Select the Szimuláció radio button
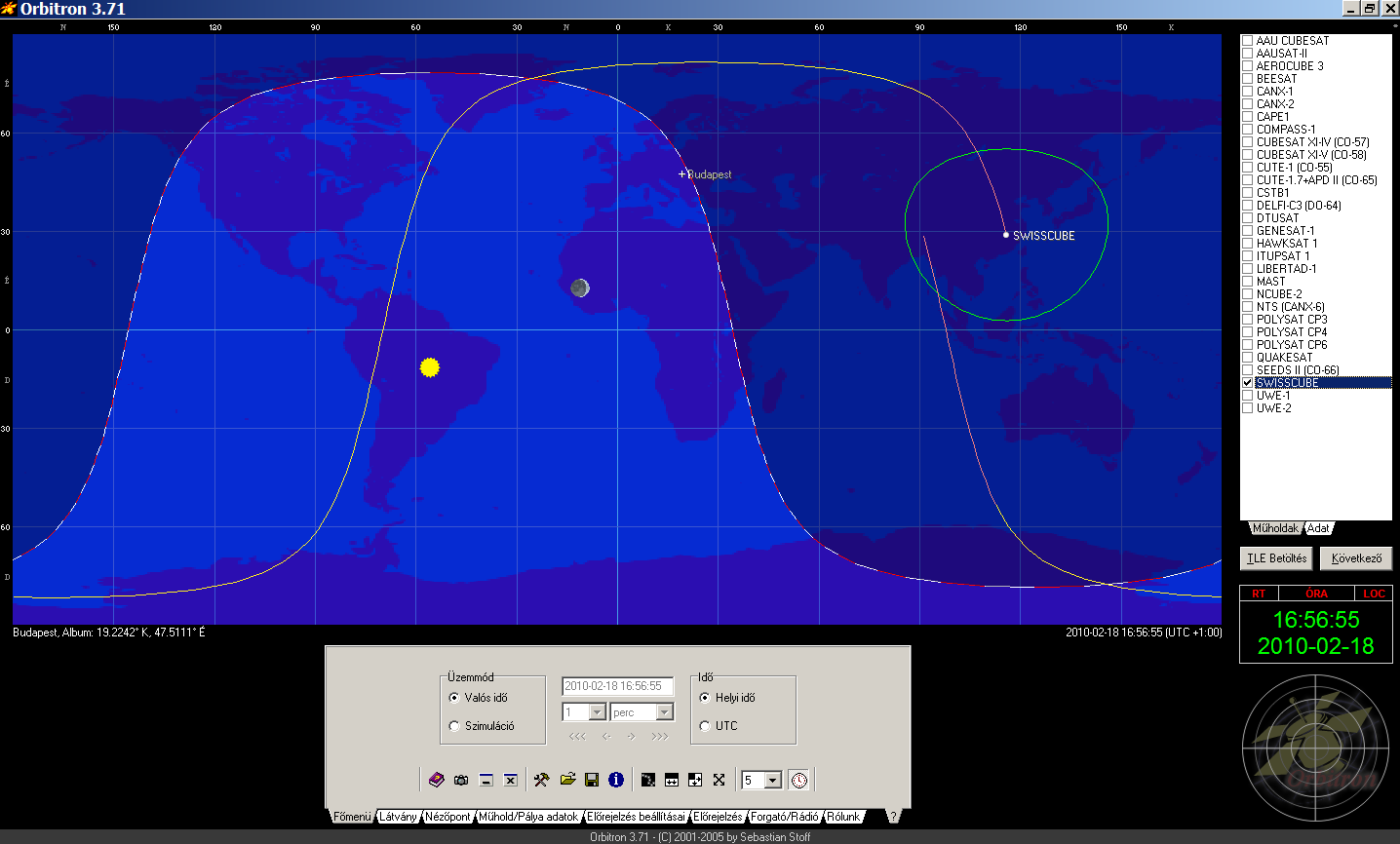Viewport: 1400px width, 844px height. click(454, 726)
